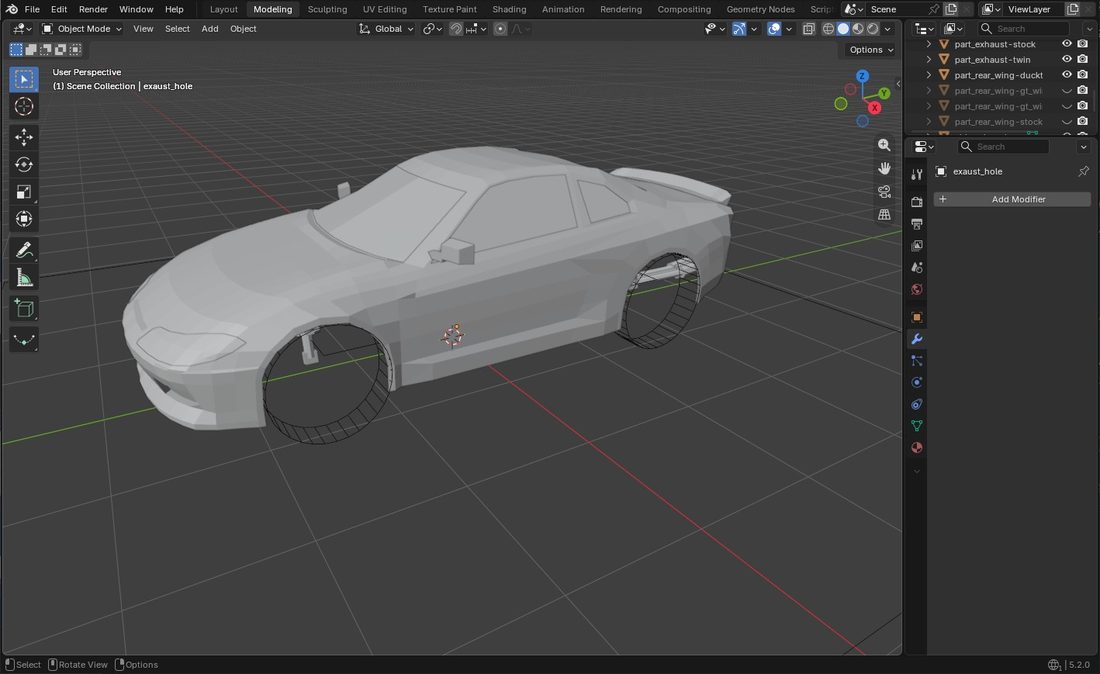Open the Global transform orientation dropdown

(387, 29)
